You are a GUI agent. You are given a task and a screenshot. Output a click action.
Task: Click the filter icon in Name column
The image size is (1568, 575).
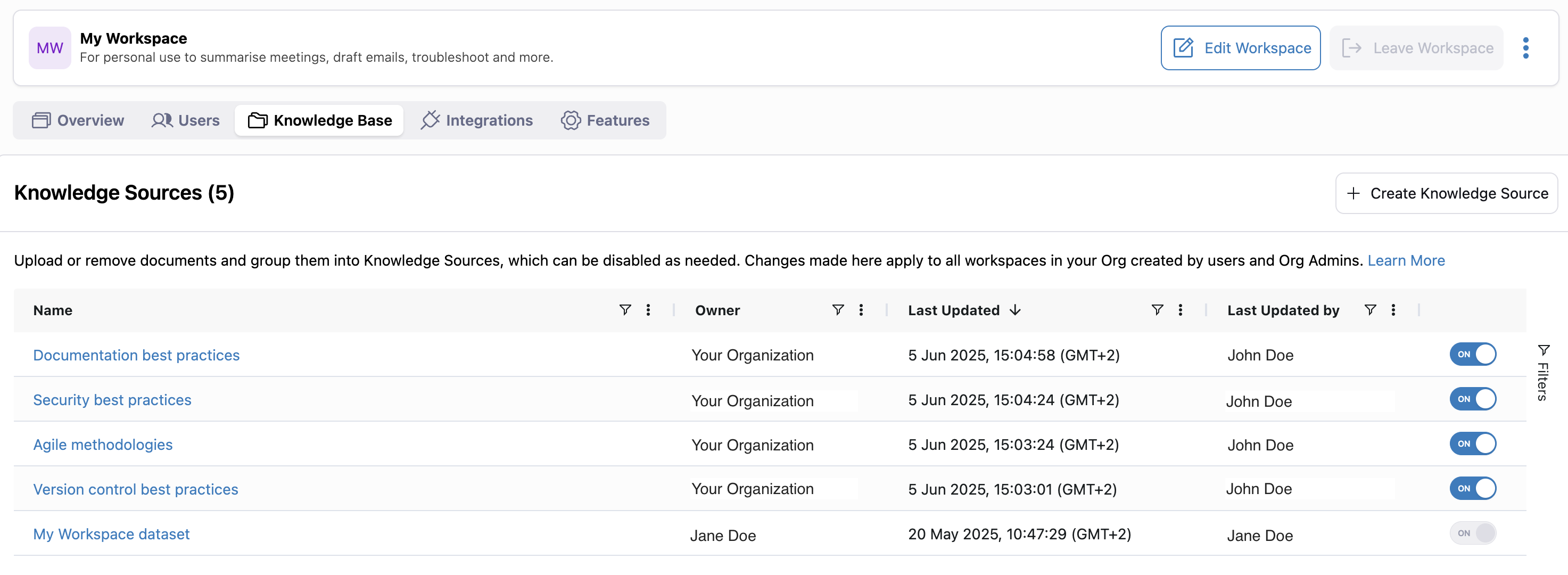tap(624, 310)
